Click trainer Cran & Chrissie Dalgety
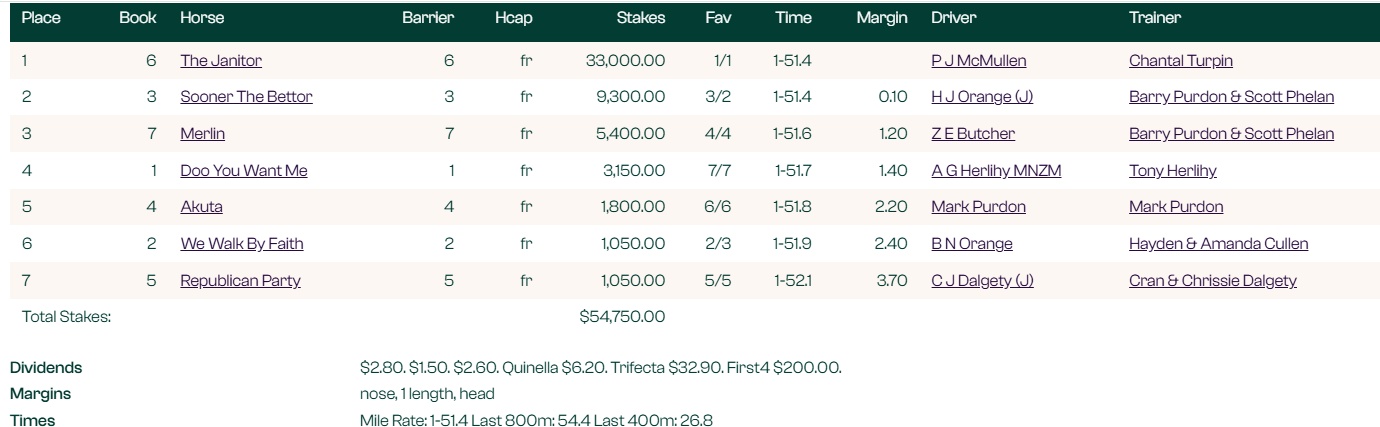The height and width of the screenshot is (427, 1380). pos(1212,281)
